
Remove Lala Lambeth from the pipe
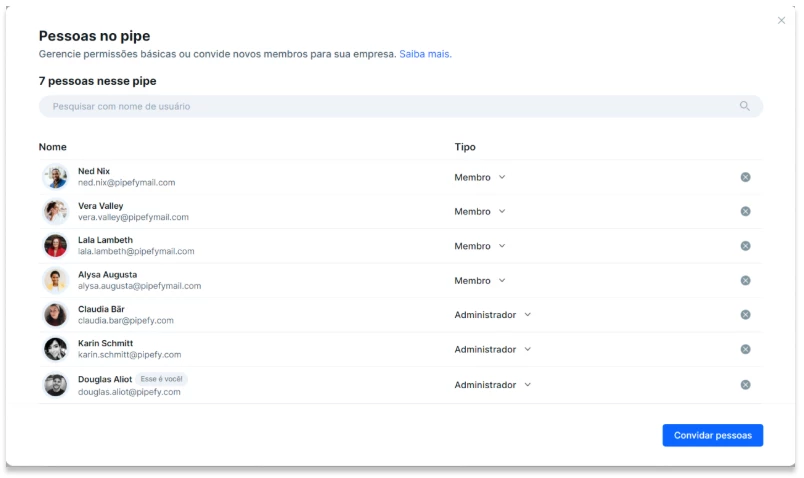(745, 246)
